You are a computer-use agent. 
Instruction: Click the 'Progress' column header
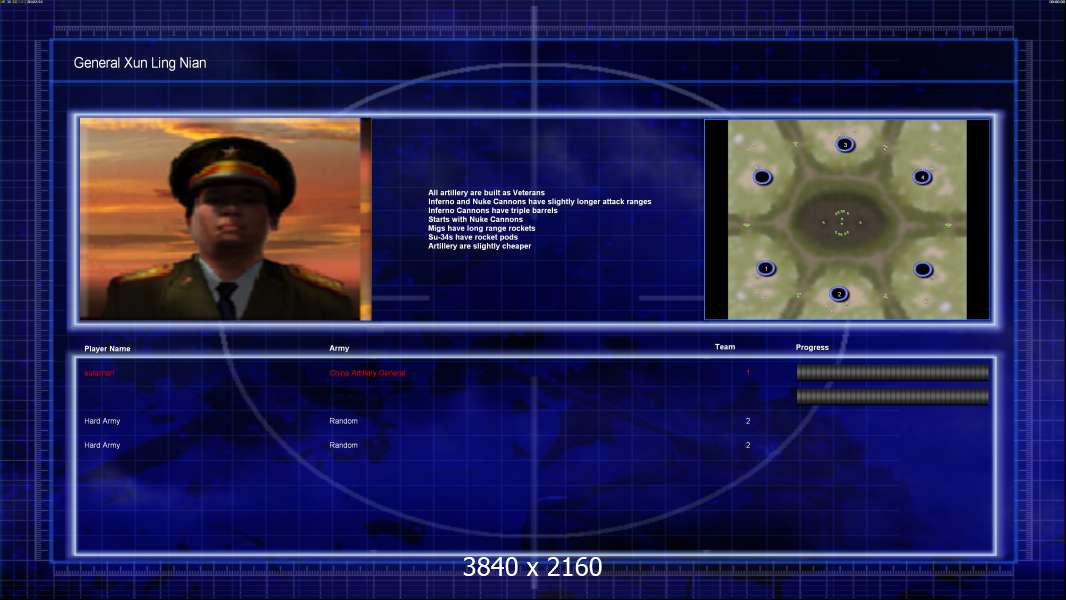coord(812,347)
